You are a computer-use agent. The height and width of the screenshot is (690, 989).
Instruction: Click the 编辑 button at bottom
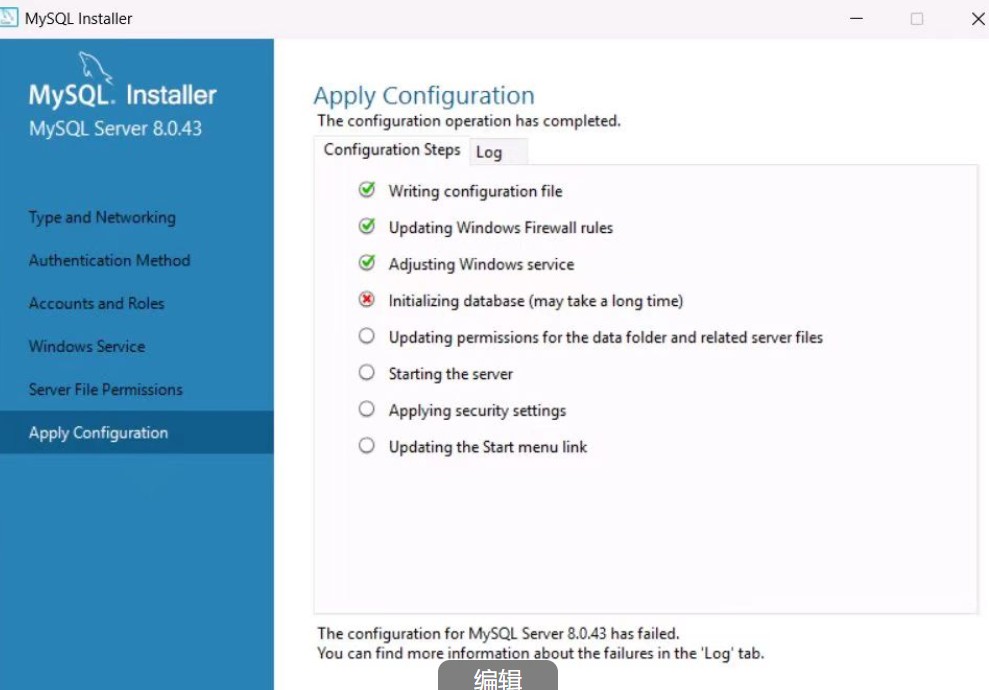click(x=498, y=676)
